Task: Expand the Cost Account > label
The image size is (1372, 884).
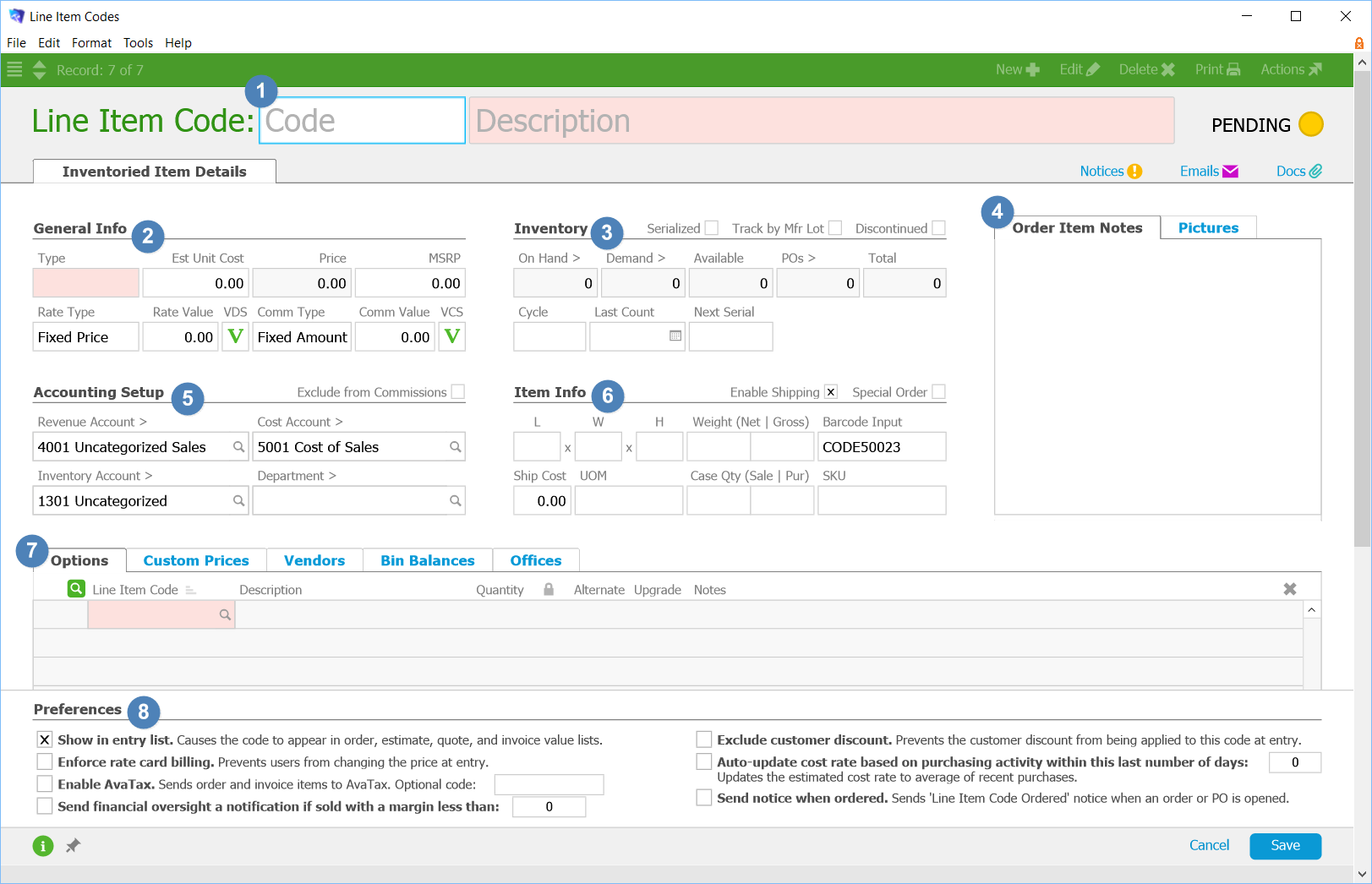Action: click(x=300, y=422)
